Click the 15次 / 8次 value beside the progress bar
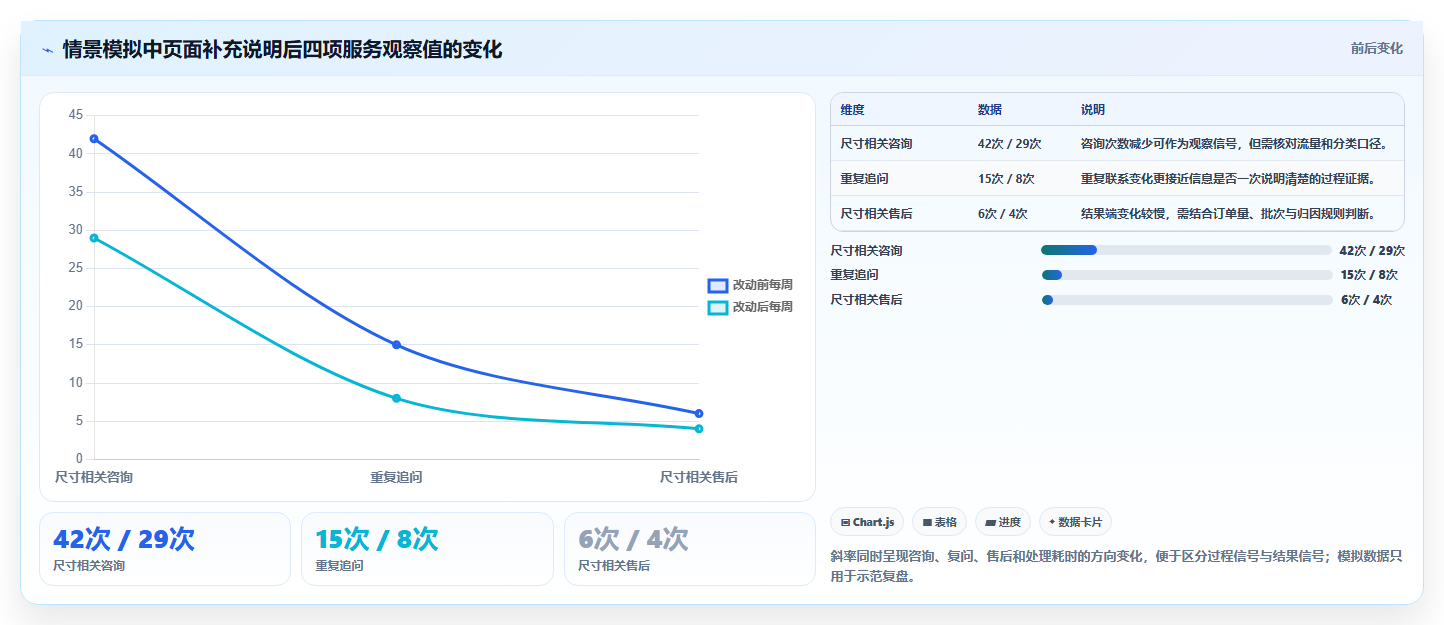 tap(1369, 275)
